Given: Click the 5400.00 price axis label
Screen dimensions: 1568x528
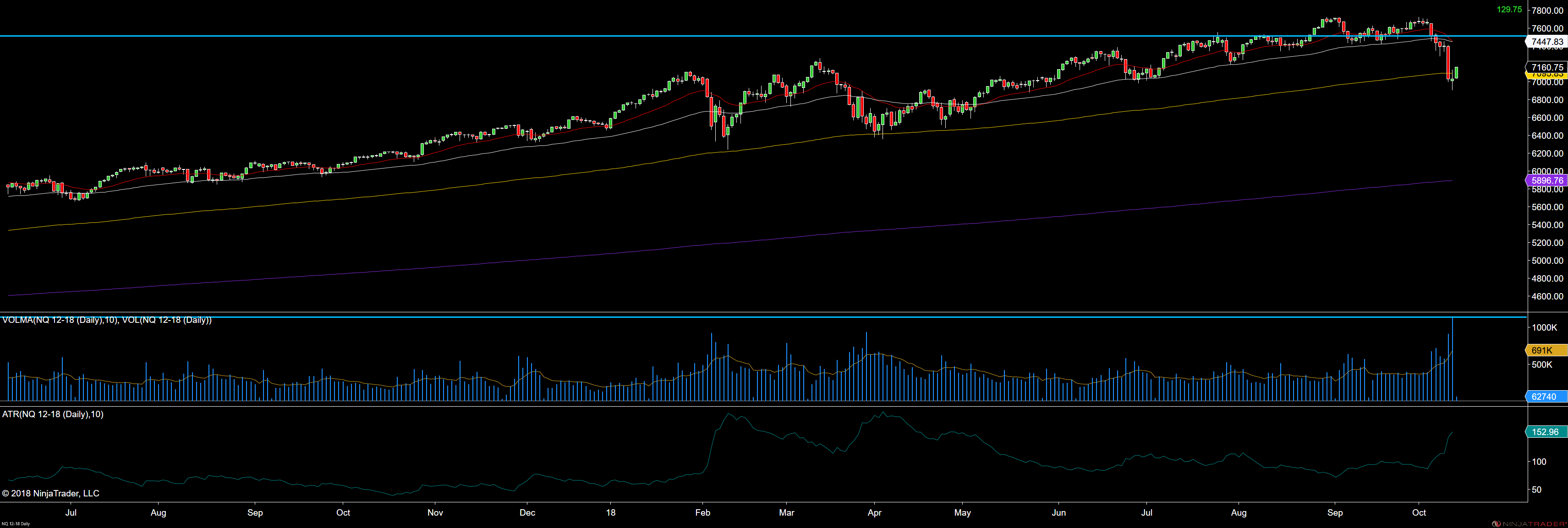Looking at the screenshot, I should point(1547,225).
